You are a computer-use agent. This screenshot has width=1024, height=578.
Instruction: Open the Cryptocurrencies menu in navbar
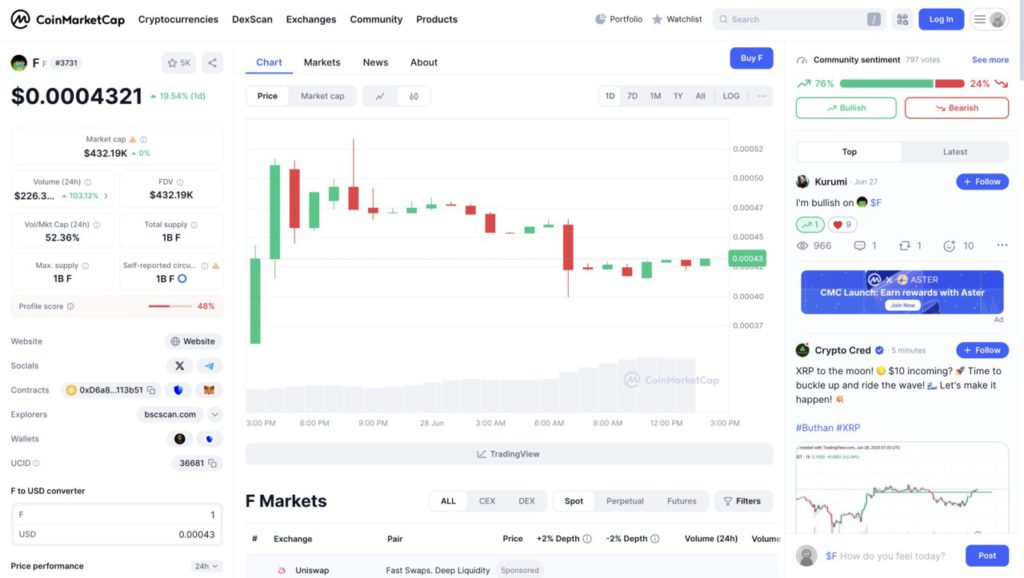coord(178,20)
